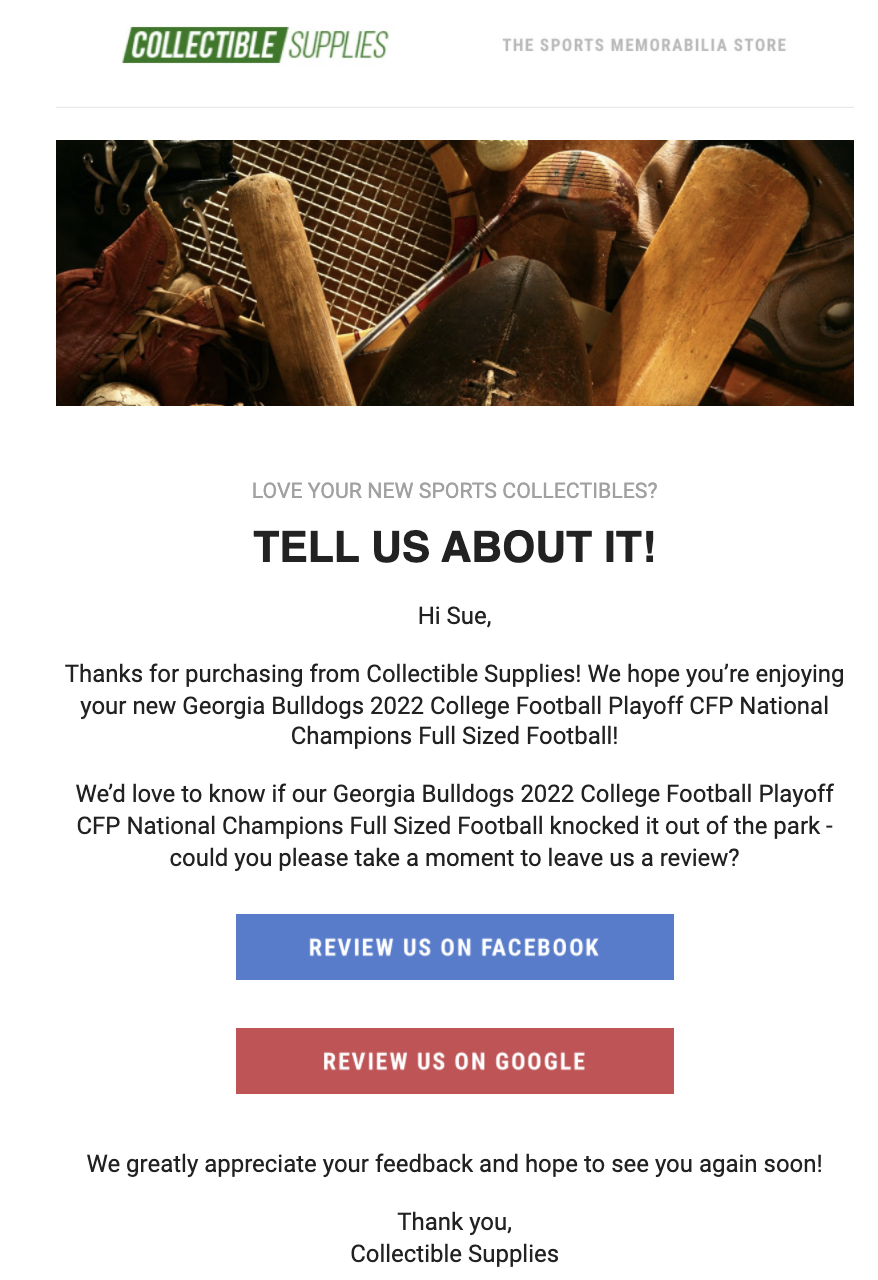878x1280 pixels.
Task: Select the Review Us On Google button
Action: pyautogui.click(x=454, y=1061)
